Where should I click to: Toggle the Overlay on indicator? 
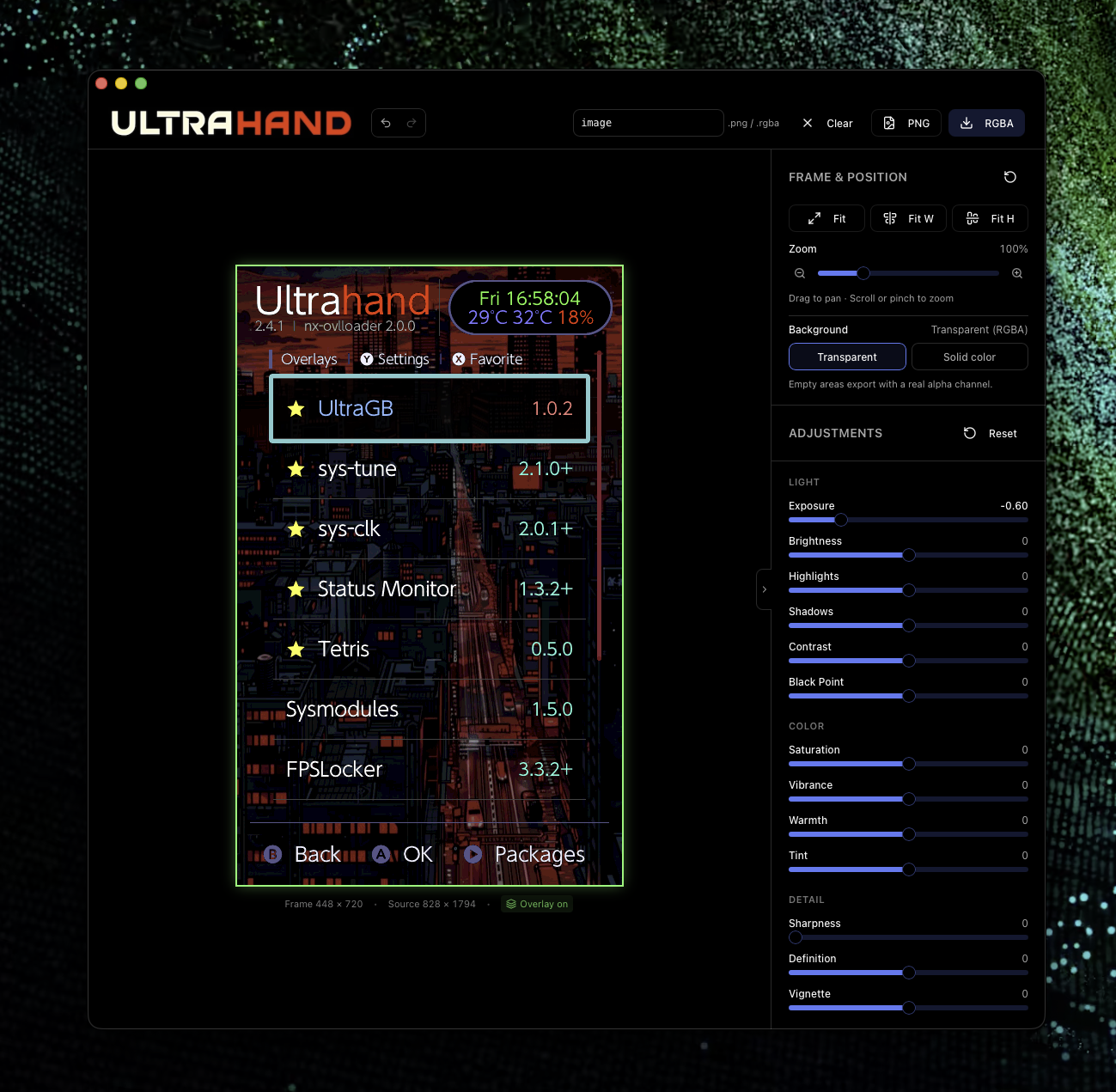click(537, 904)
